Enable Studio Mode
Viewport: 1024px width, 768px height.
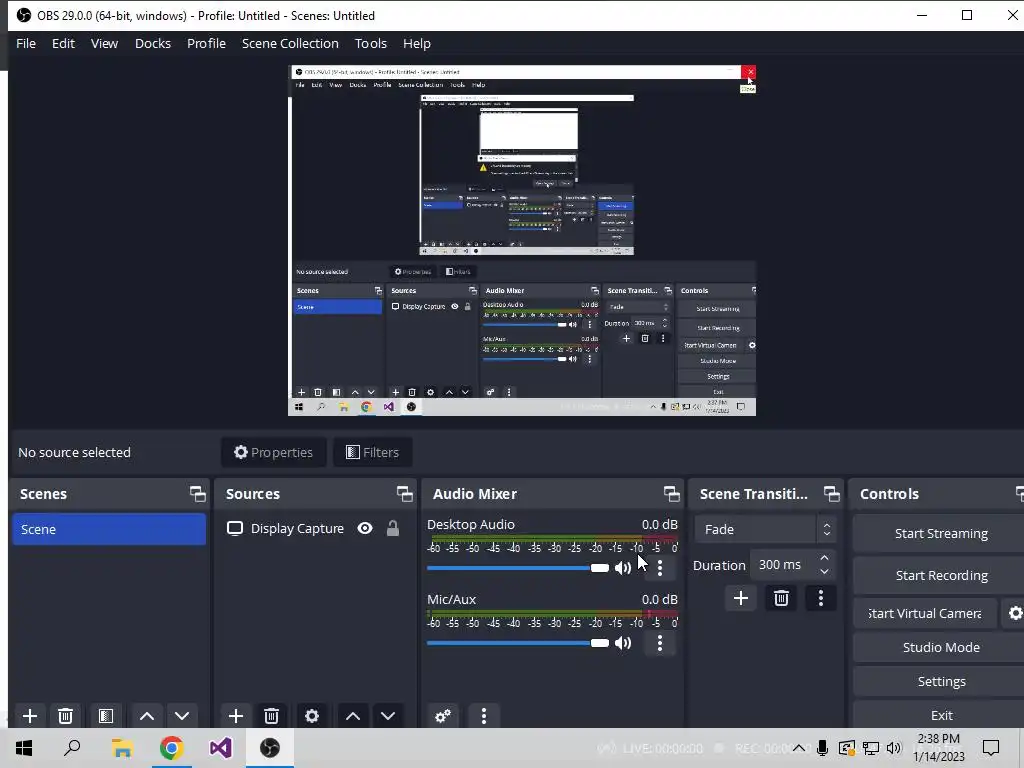click(940, 647)
